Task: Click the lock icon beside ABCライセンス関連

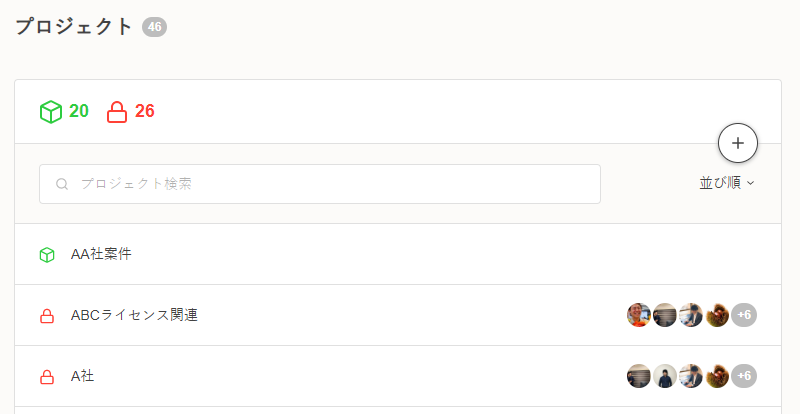Action: [46, 316]
